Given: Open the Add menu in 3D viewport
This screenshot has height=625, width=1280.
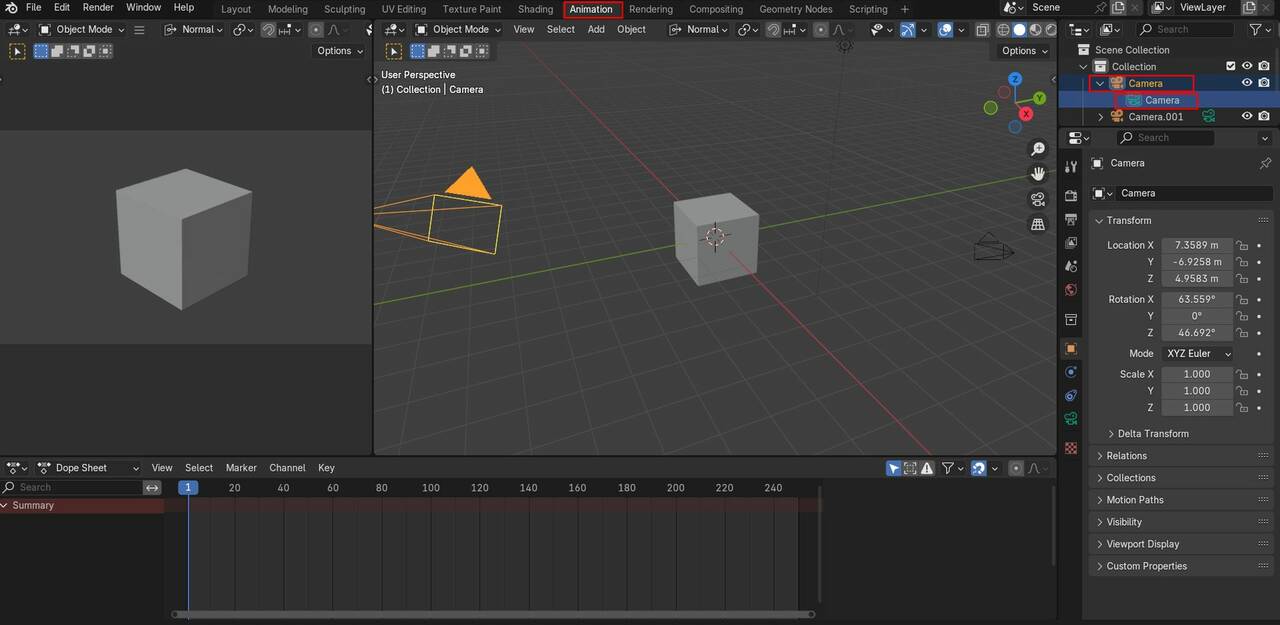Looking at the screenshot, I should click(x=596, y=29).
